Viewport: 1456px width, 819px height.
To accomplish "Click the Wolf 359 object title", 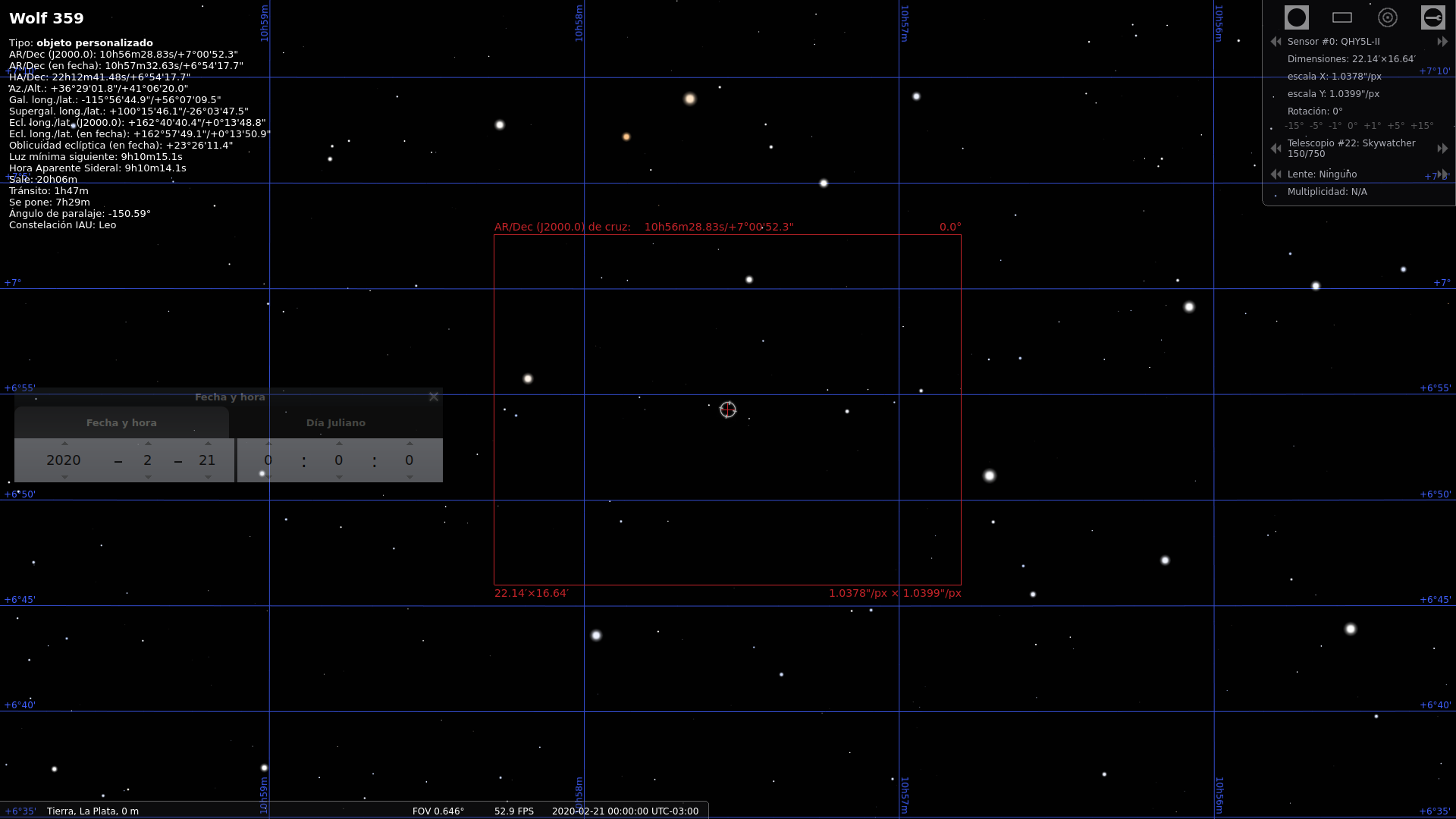I will pos(47,18).
